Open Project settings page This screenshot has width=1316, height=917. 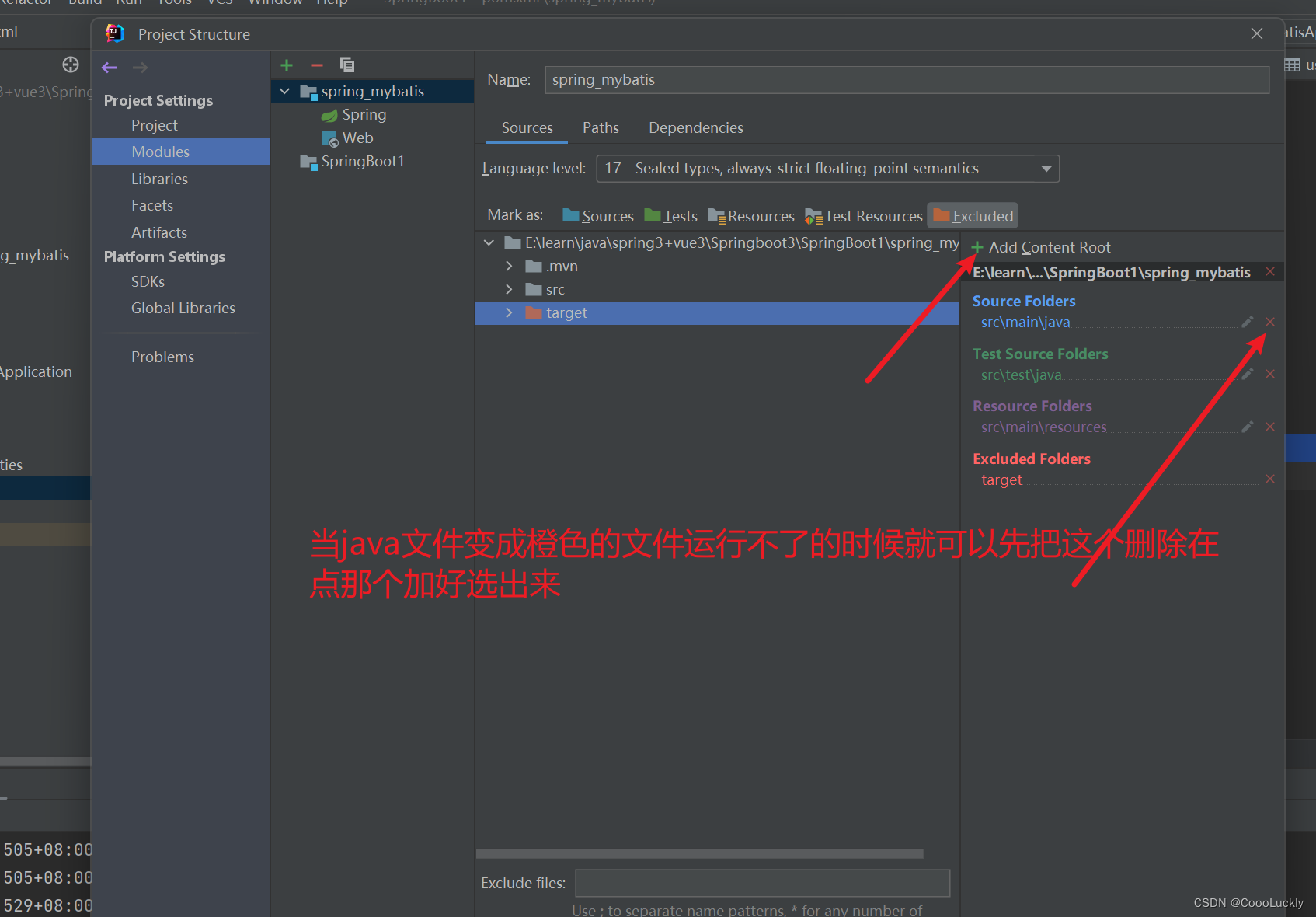[154, 125]
